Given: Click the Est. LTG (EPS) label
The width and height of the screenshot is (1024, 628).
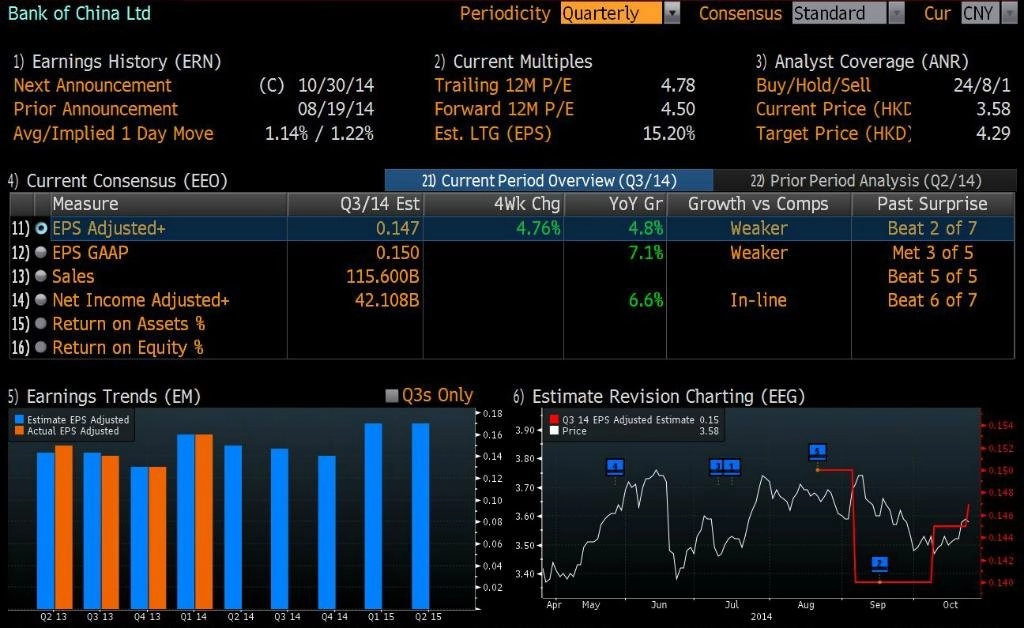Looking at the screenshot, I should [x=493, y=133].
